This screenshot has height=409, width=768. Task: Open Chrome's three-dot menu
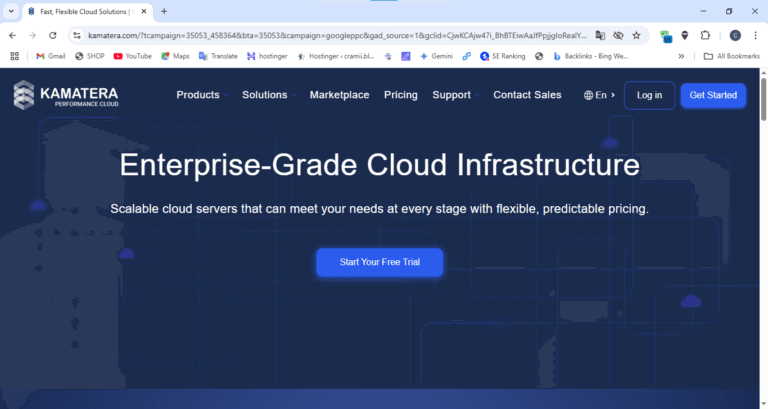[755, 35]
